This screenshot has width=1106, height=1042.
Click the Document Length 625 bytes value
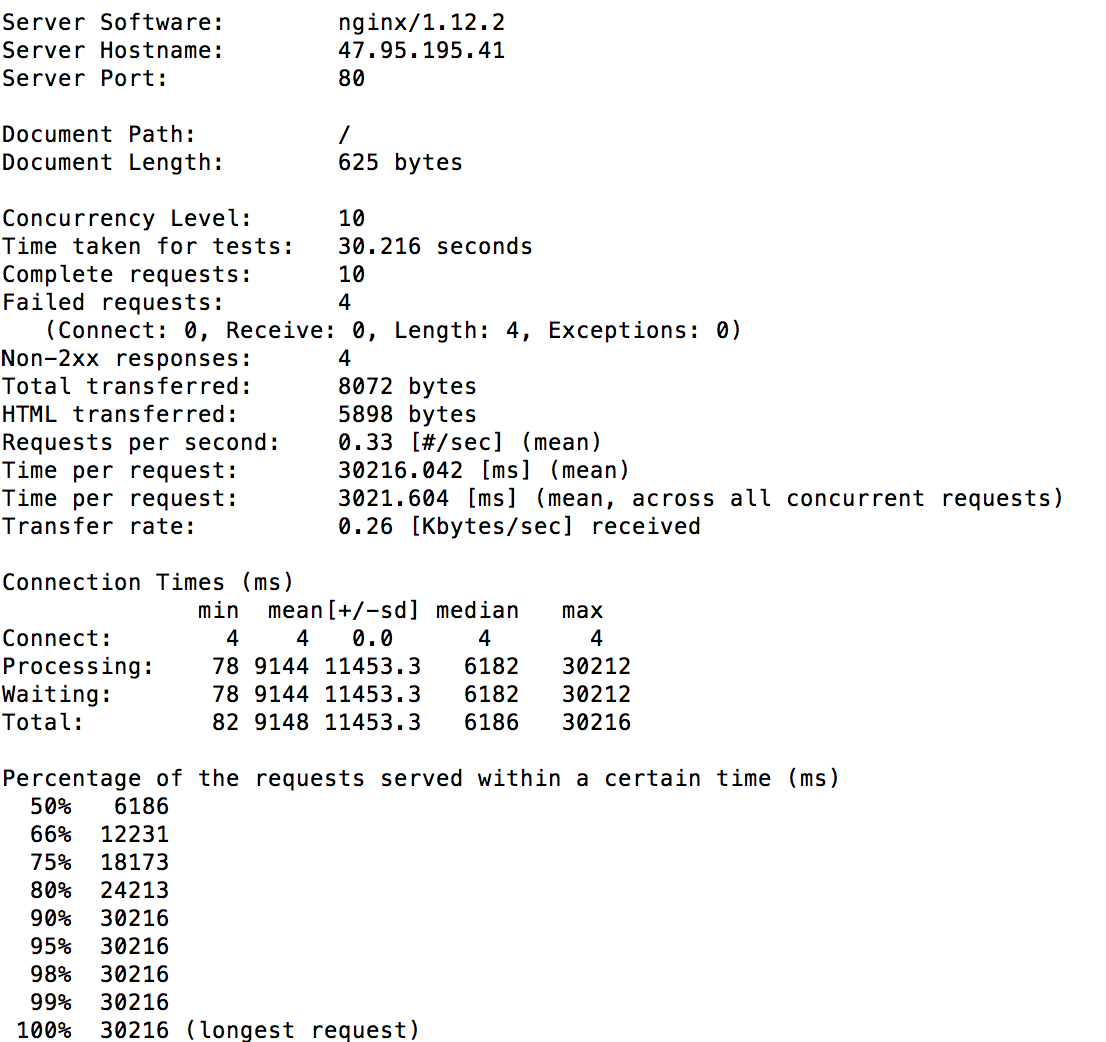(400, 163)
